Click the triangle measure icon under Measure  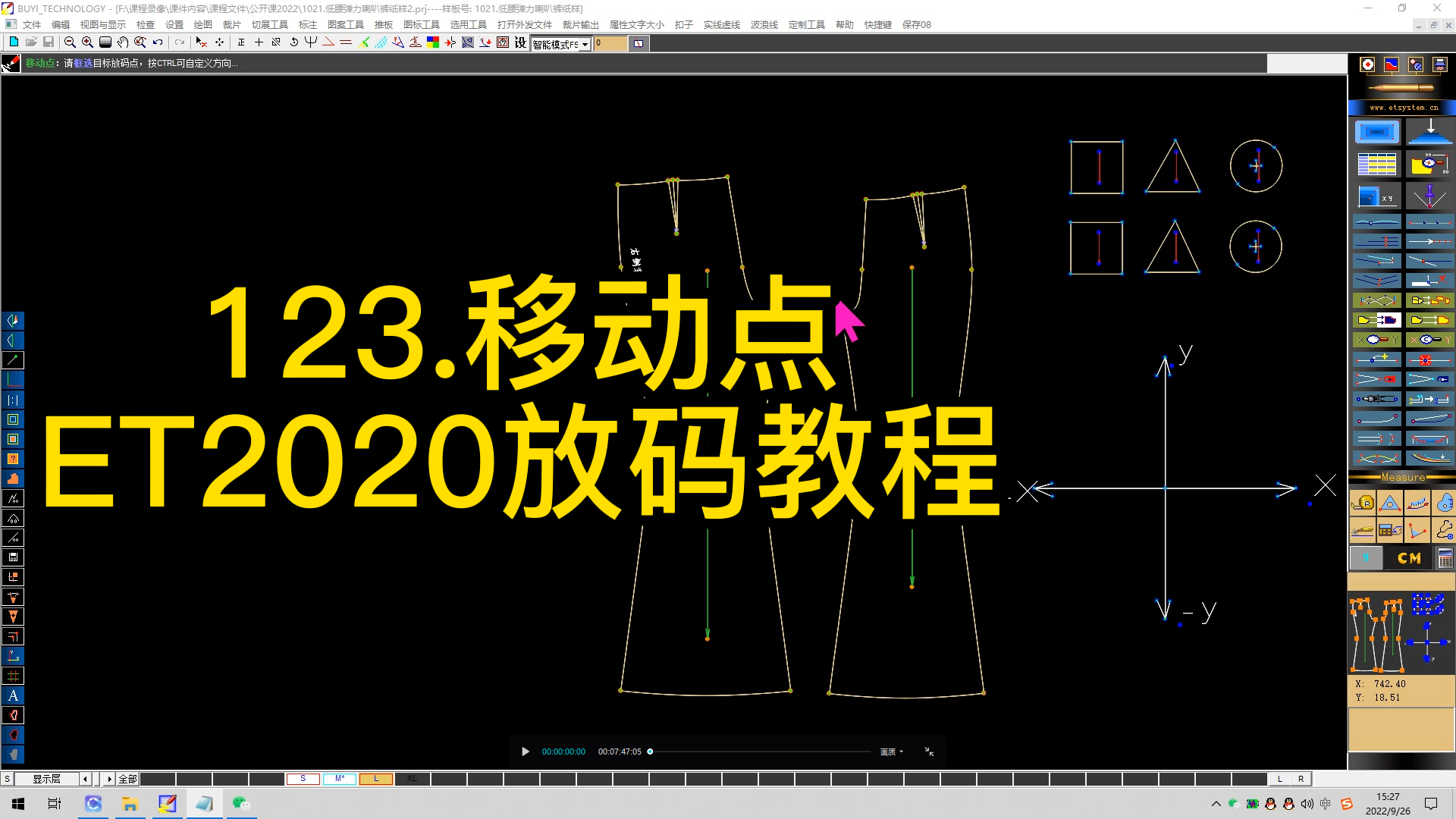(1390, 503)
